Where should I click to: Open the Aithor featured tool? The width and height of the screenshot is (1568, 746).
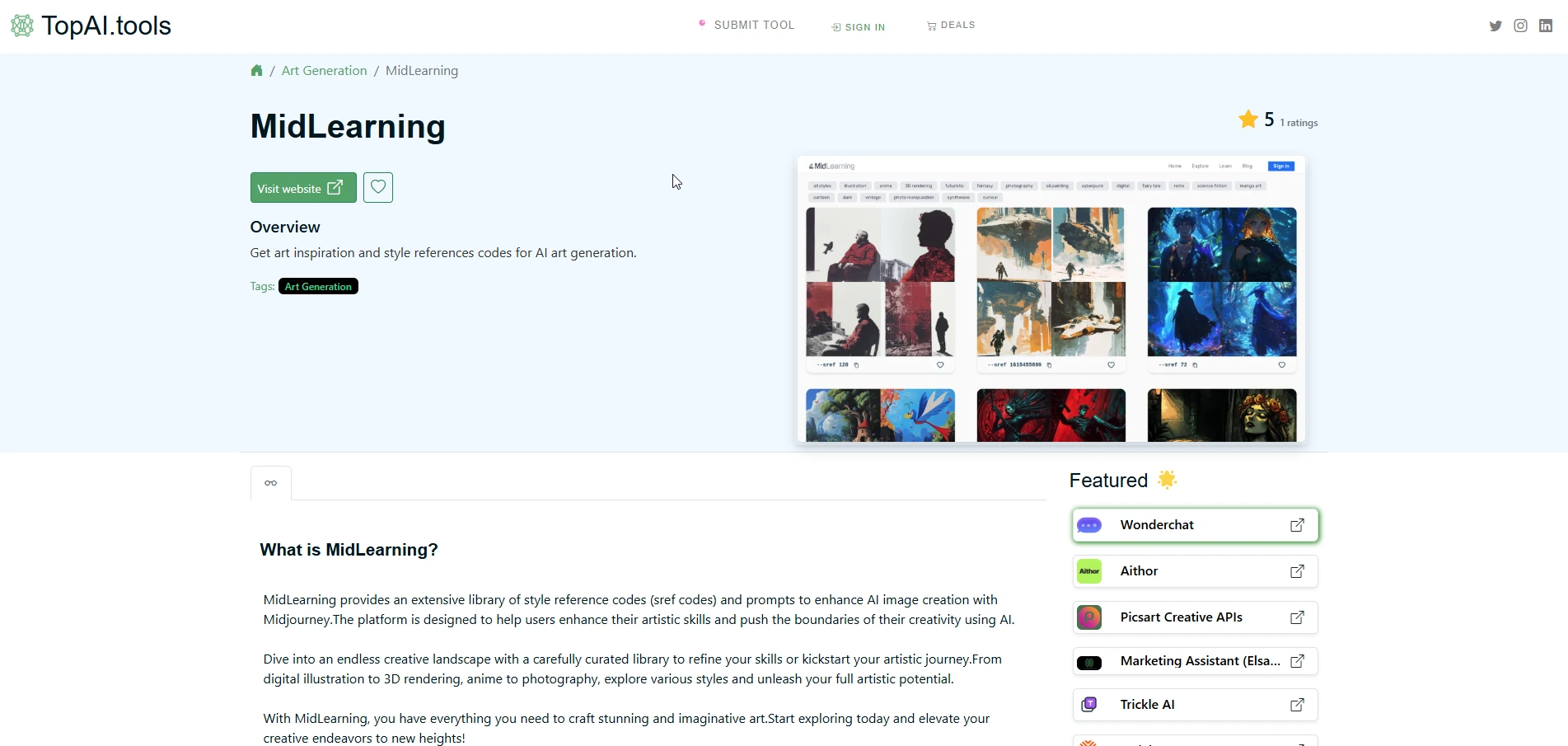point(1195,571)
